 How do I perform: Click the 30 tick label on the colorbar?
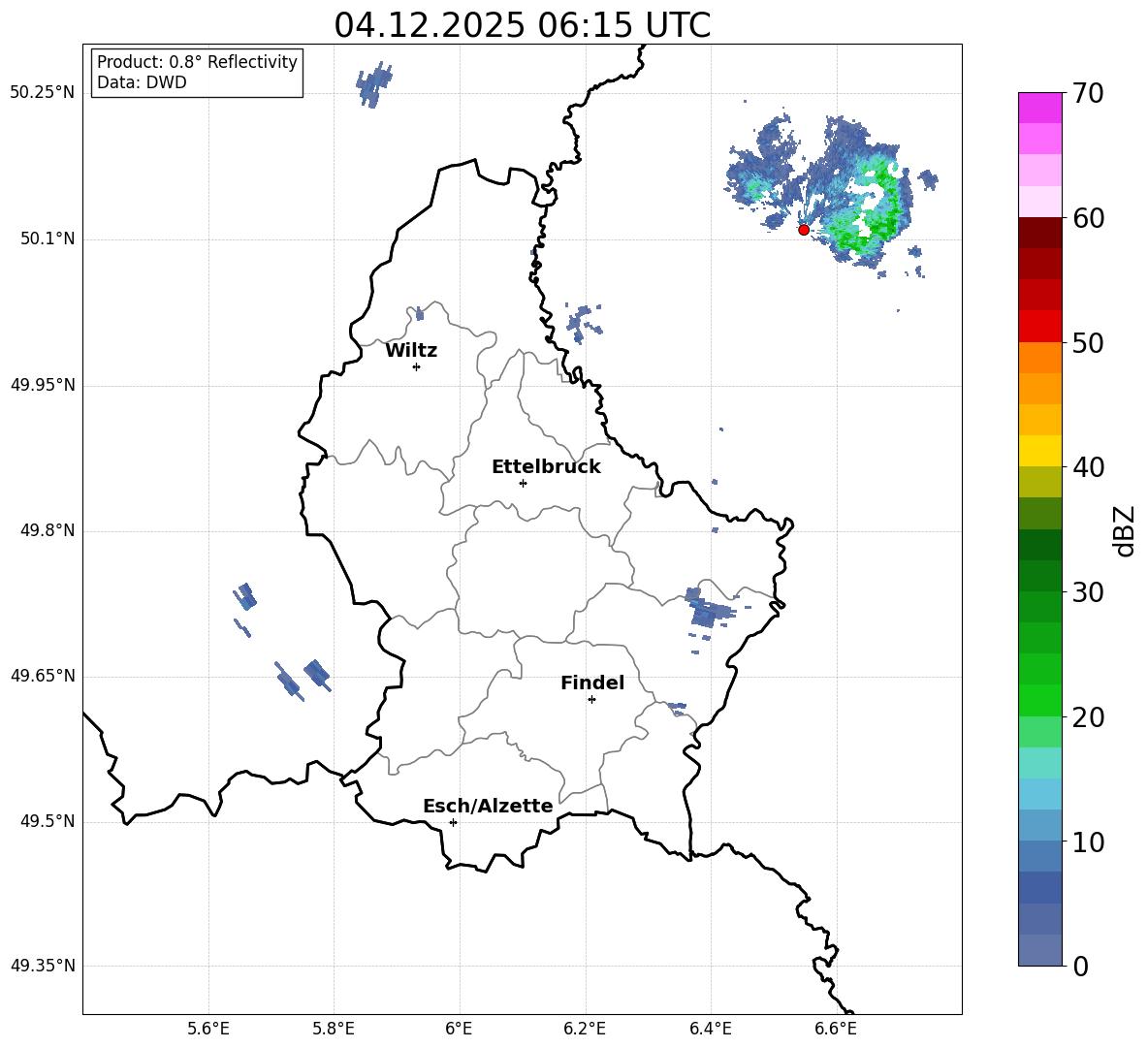pos(1088,592)
